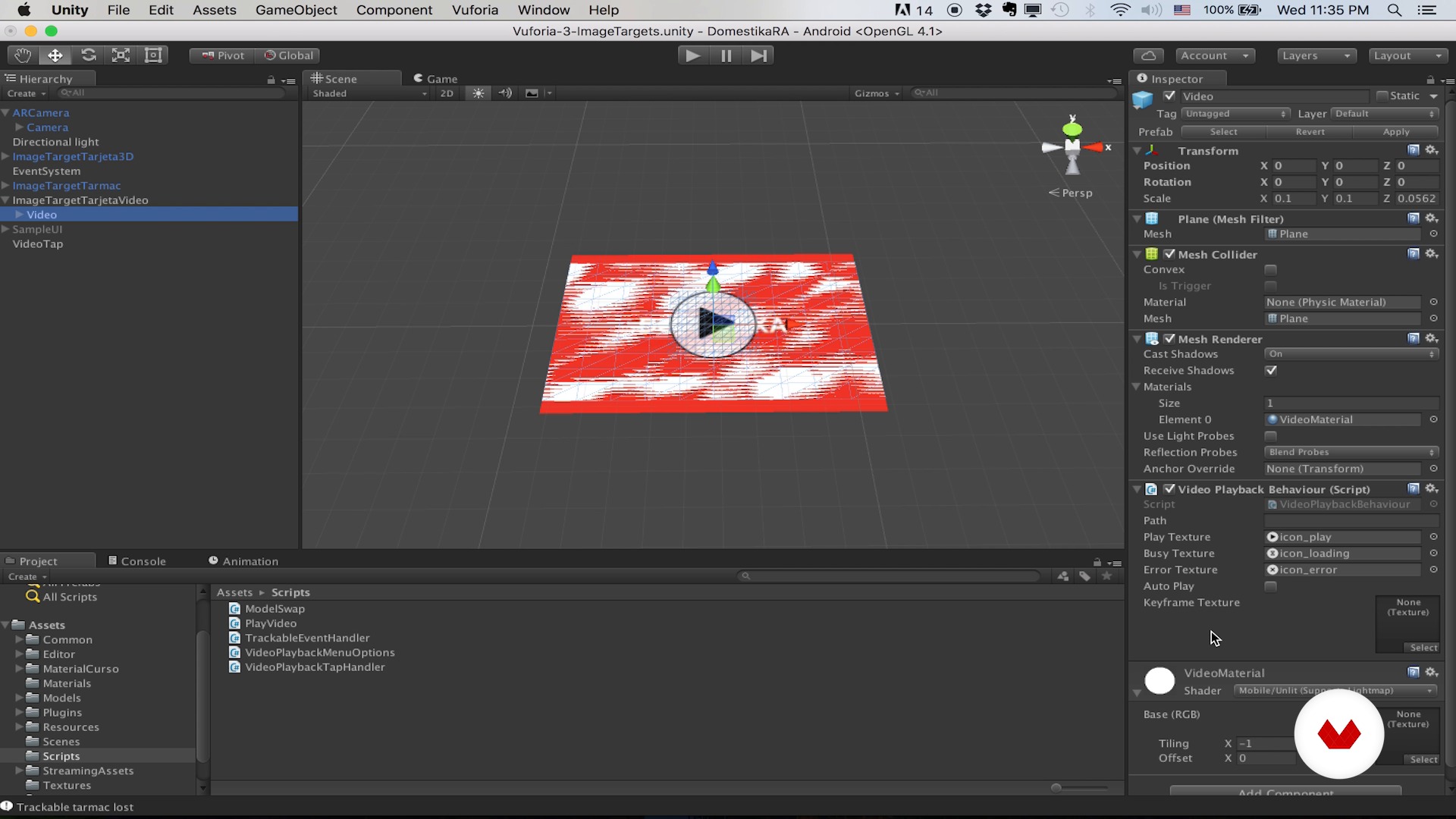1456x819 pixels.
Task: Uncheck Receive Shadows
Action: pyautogui.click(x=1271, y=371)
